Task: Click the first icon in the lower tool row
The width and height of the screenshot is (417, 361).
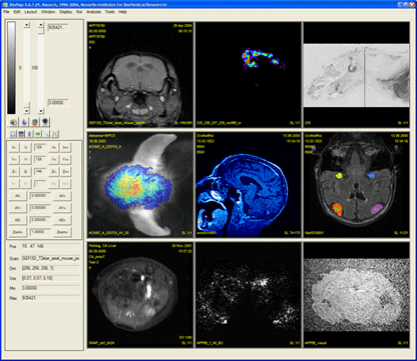Action: [x=13, y=134]
